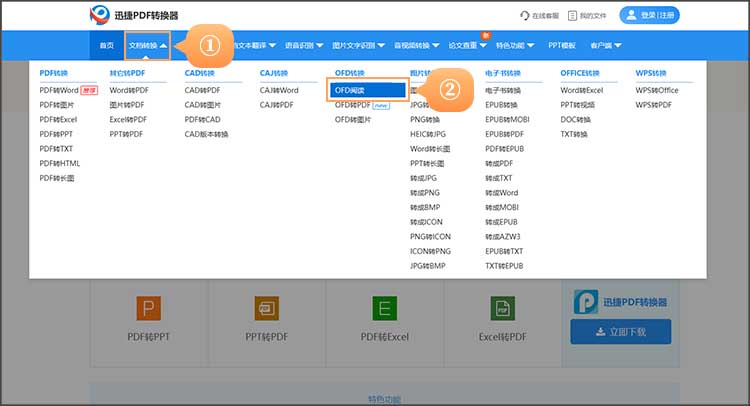
Task: Choose PDF转CAD menu entry
Action: [x=202, y=120]
